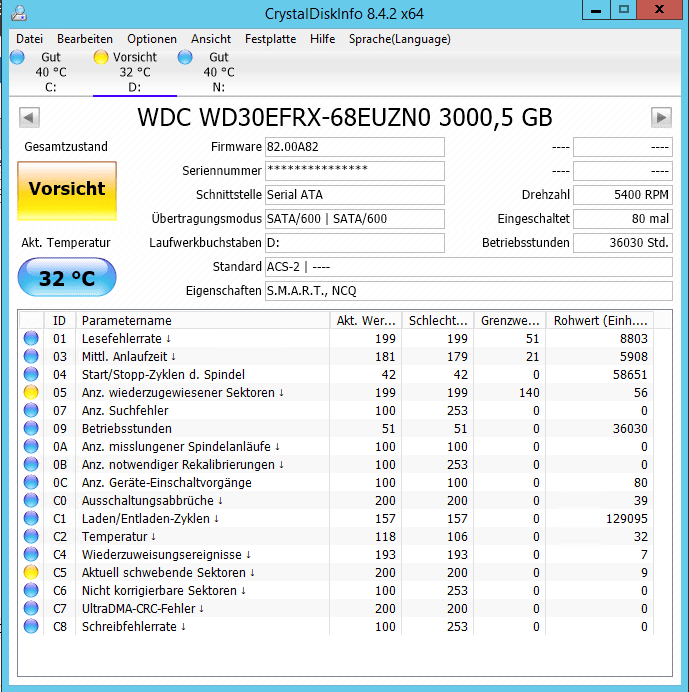
Task: Click the 32 °C temperature button
Action: coord(67,278)
